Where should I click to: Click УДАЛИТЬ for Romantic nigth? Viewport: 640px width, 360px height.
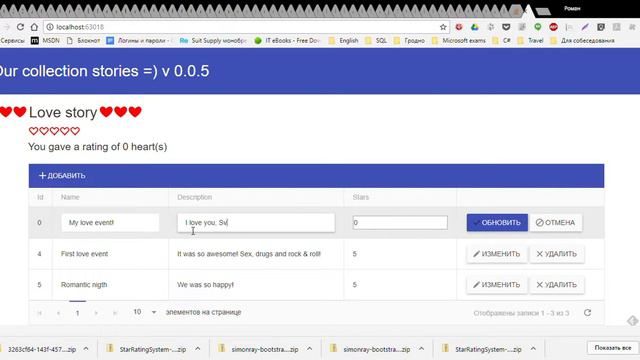(556, 285)
